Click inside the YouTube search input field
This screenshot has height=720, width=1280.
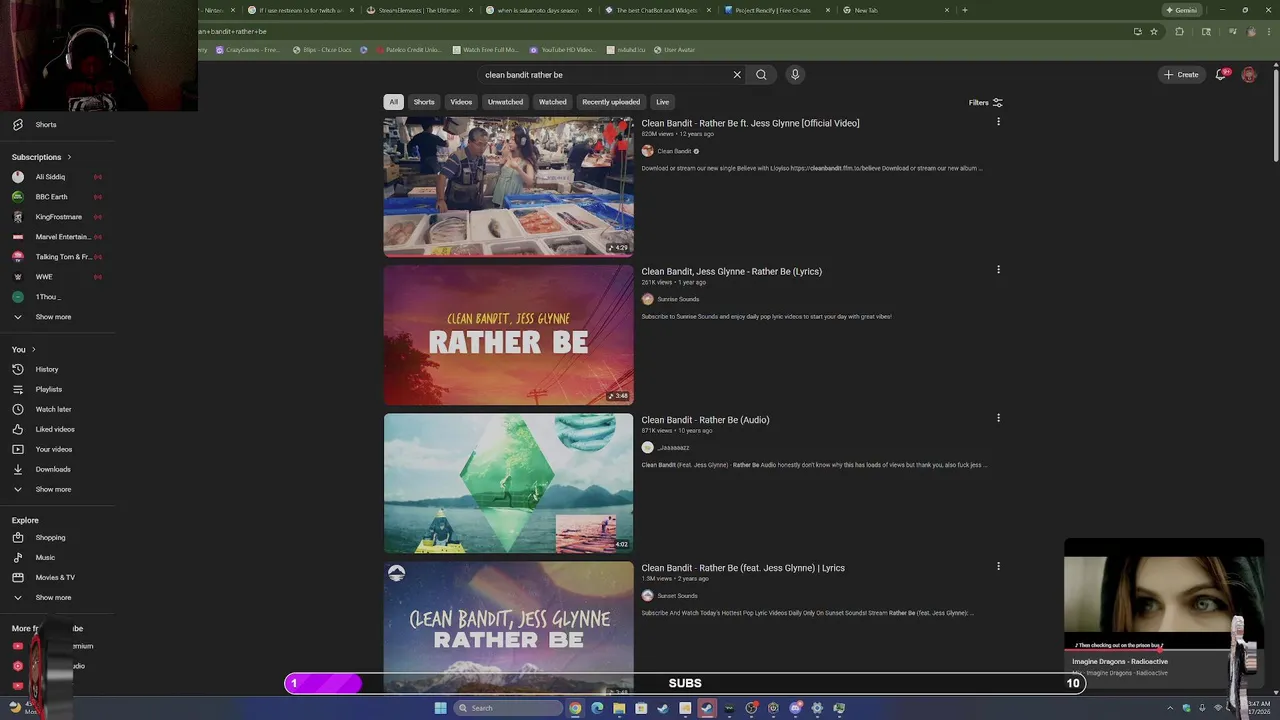pyautogui.click(x=605, y=75)
